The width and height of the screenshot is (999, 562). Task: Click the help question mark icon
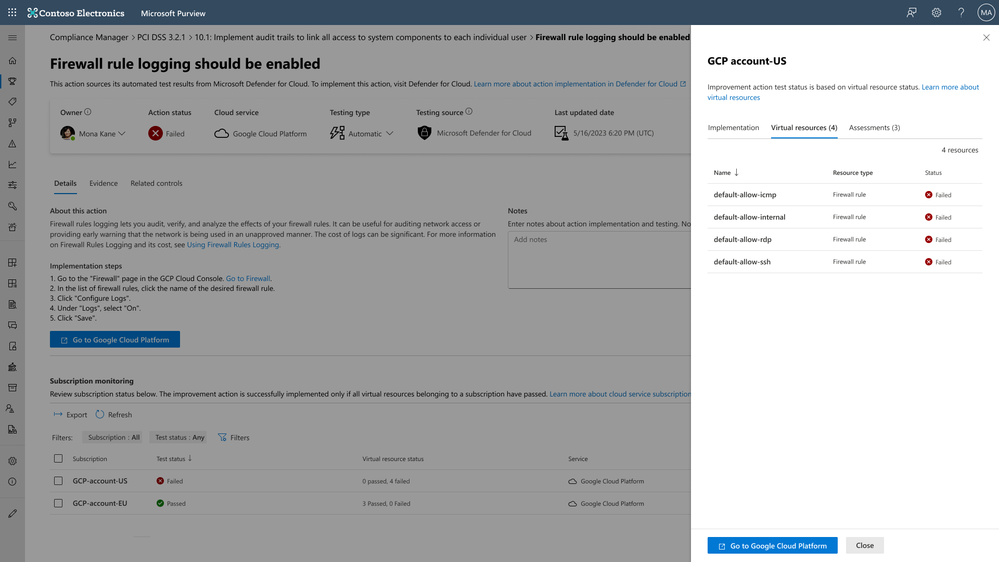[x=961, y=13]
